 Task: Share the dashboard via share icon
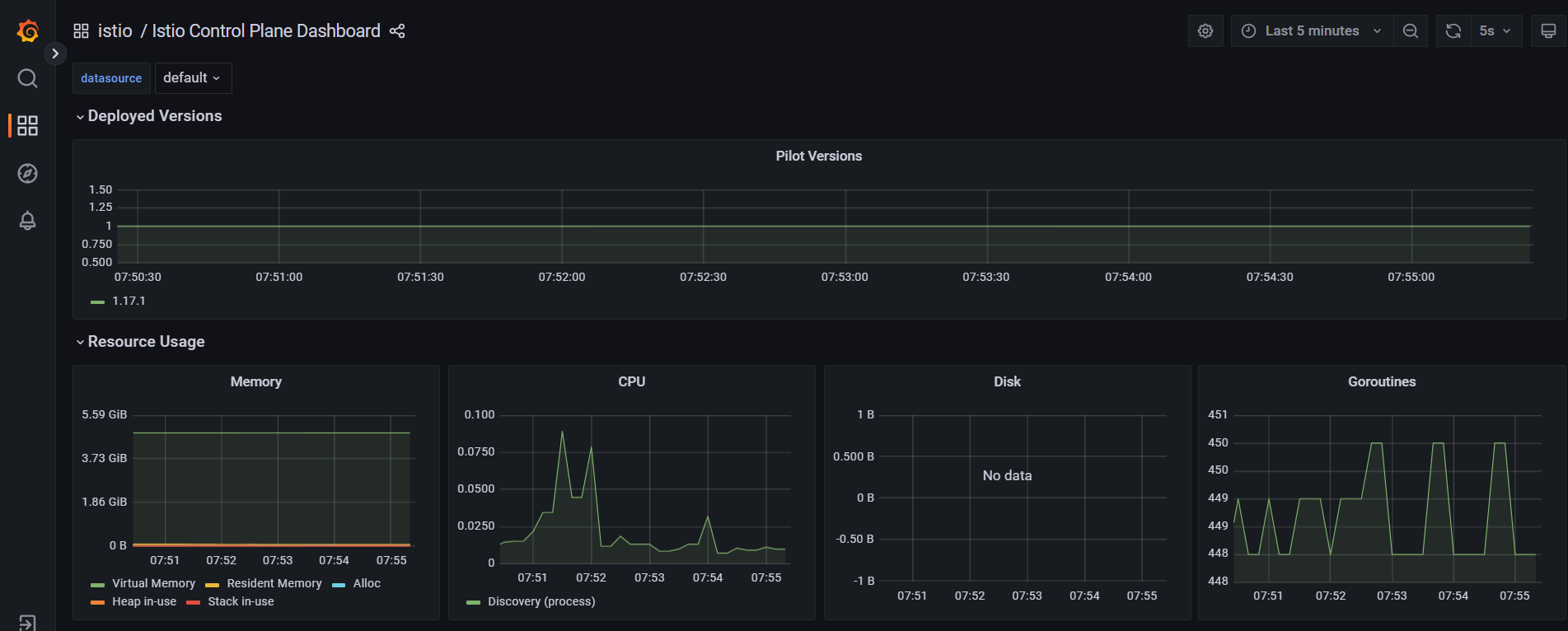(x=397, y=31)
